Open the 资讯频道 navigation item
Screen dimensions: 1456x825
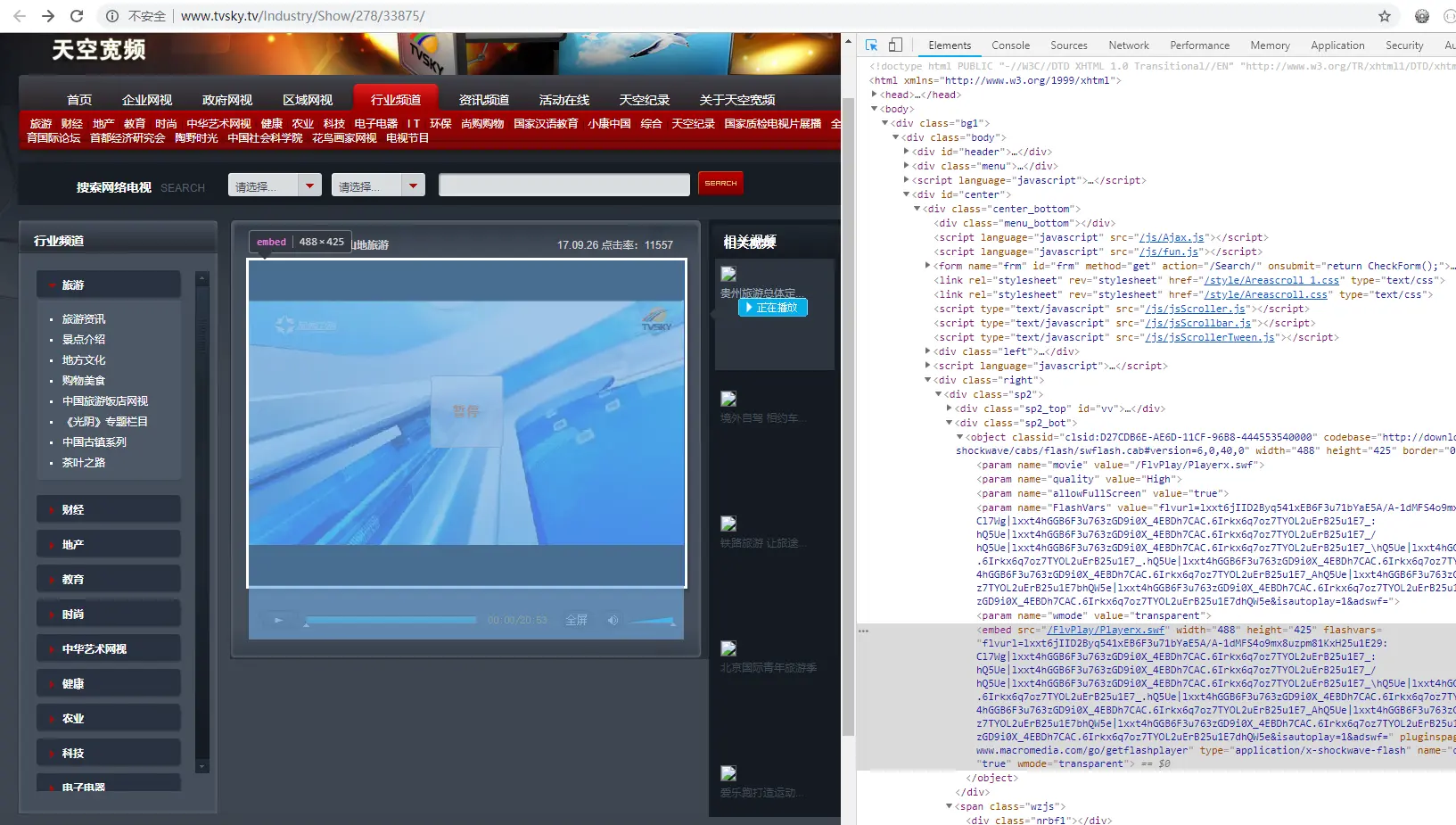click(484, 100)
